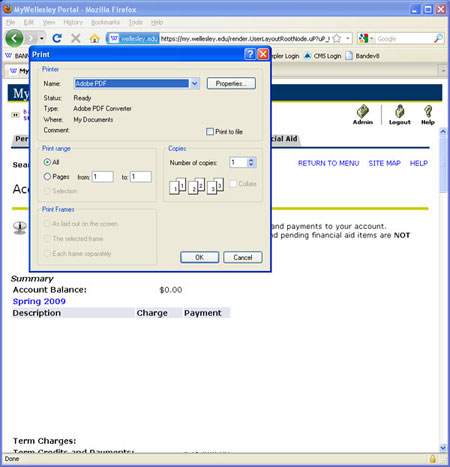Click the Number of copies spinner

pyautogui.click(x=251, y=162)
